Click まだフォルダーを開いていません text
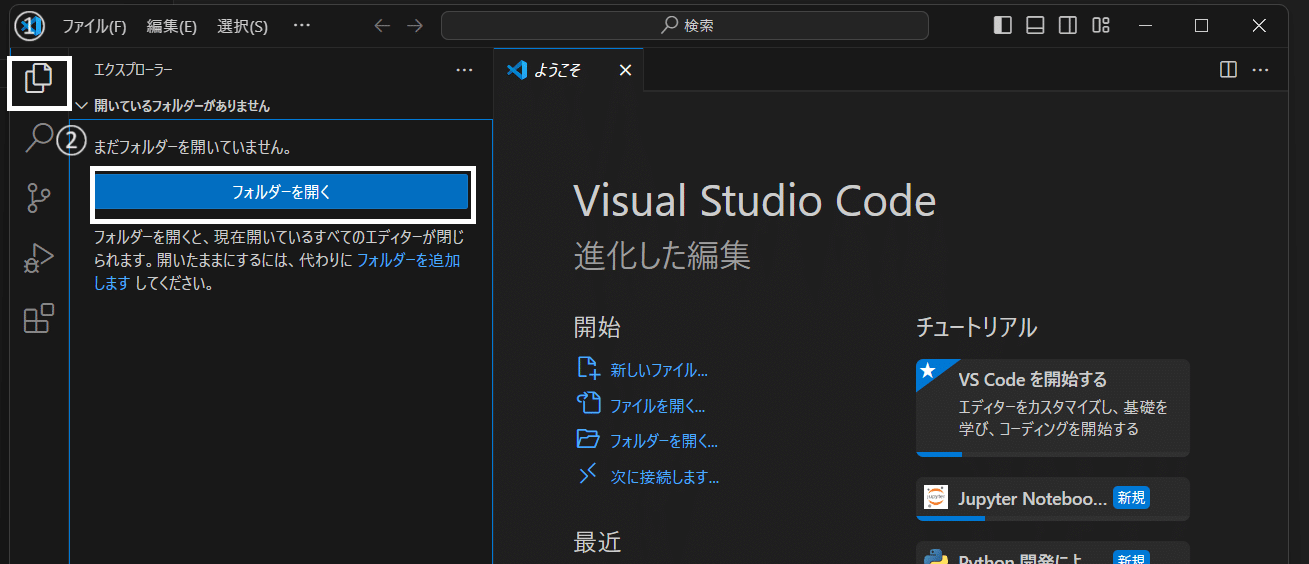Image resolution: width=1309 pixels, height=564 pixels. point(192,147)
